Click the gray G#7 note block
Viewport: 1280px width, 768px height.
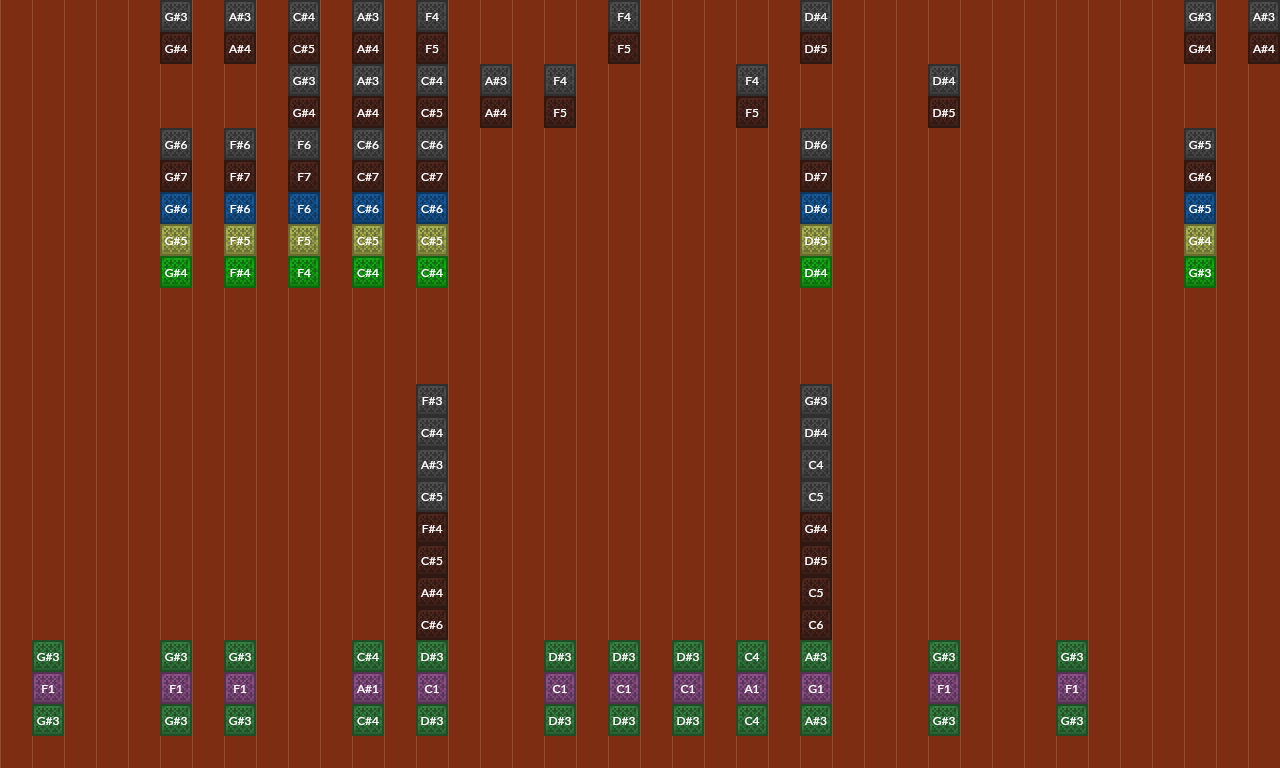pos(176,176)
